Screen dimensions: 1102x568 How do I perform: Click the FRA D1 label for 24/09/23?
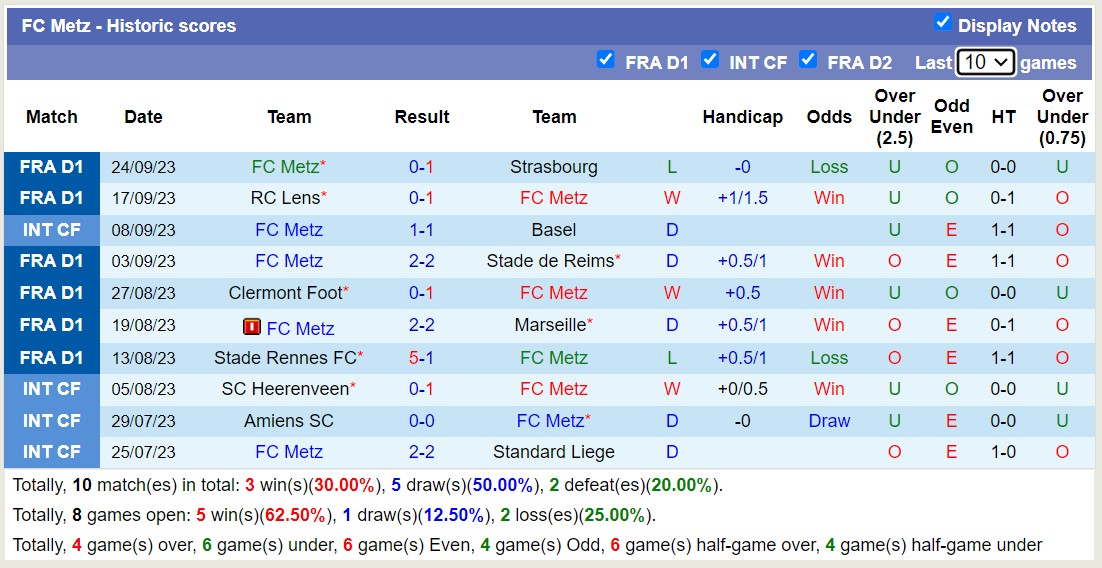point(52,167)
